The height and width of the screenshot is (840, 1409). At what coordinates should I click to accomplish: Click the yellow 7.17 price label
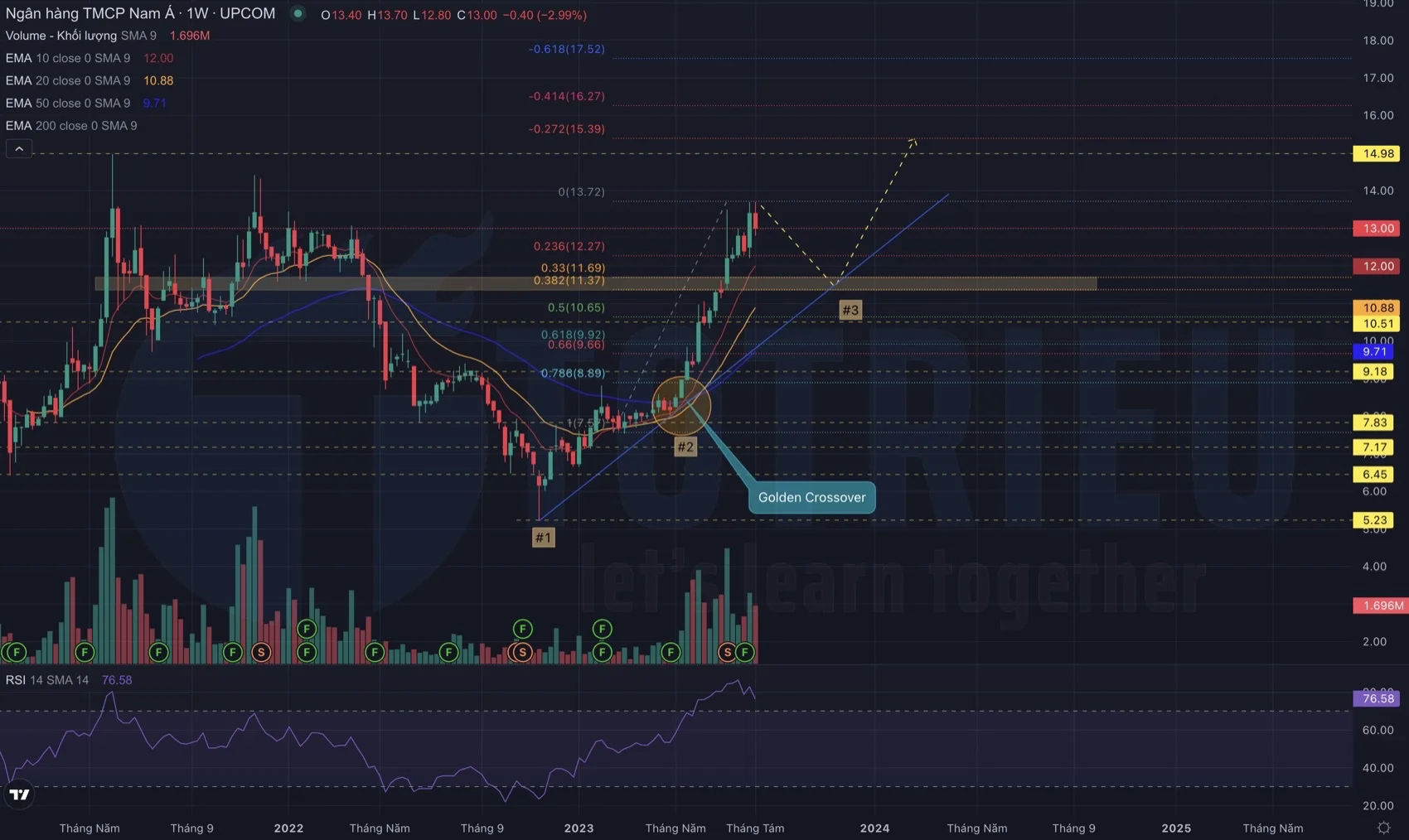(x=1375, y=447)
